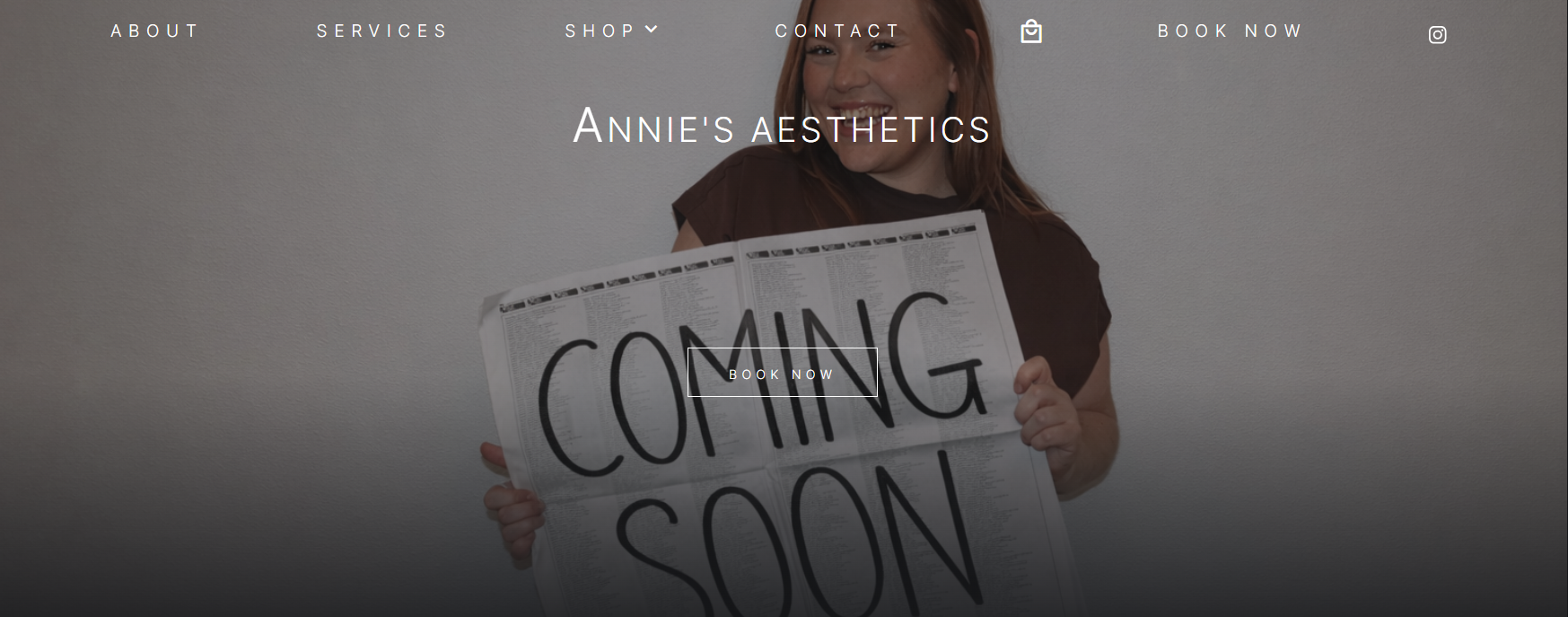
Task: Expand the SHOP dropdown chevron
Action: click(652, 30)
